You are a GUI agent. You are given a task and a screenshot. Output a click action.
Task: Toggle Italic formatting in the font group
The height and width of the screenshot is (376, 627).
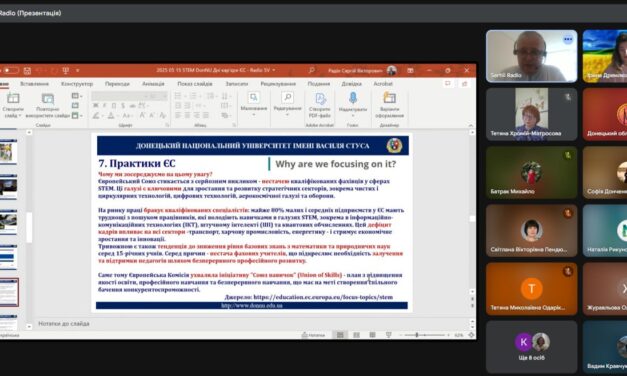(x=105, y=106)
